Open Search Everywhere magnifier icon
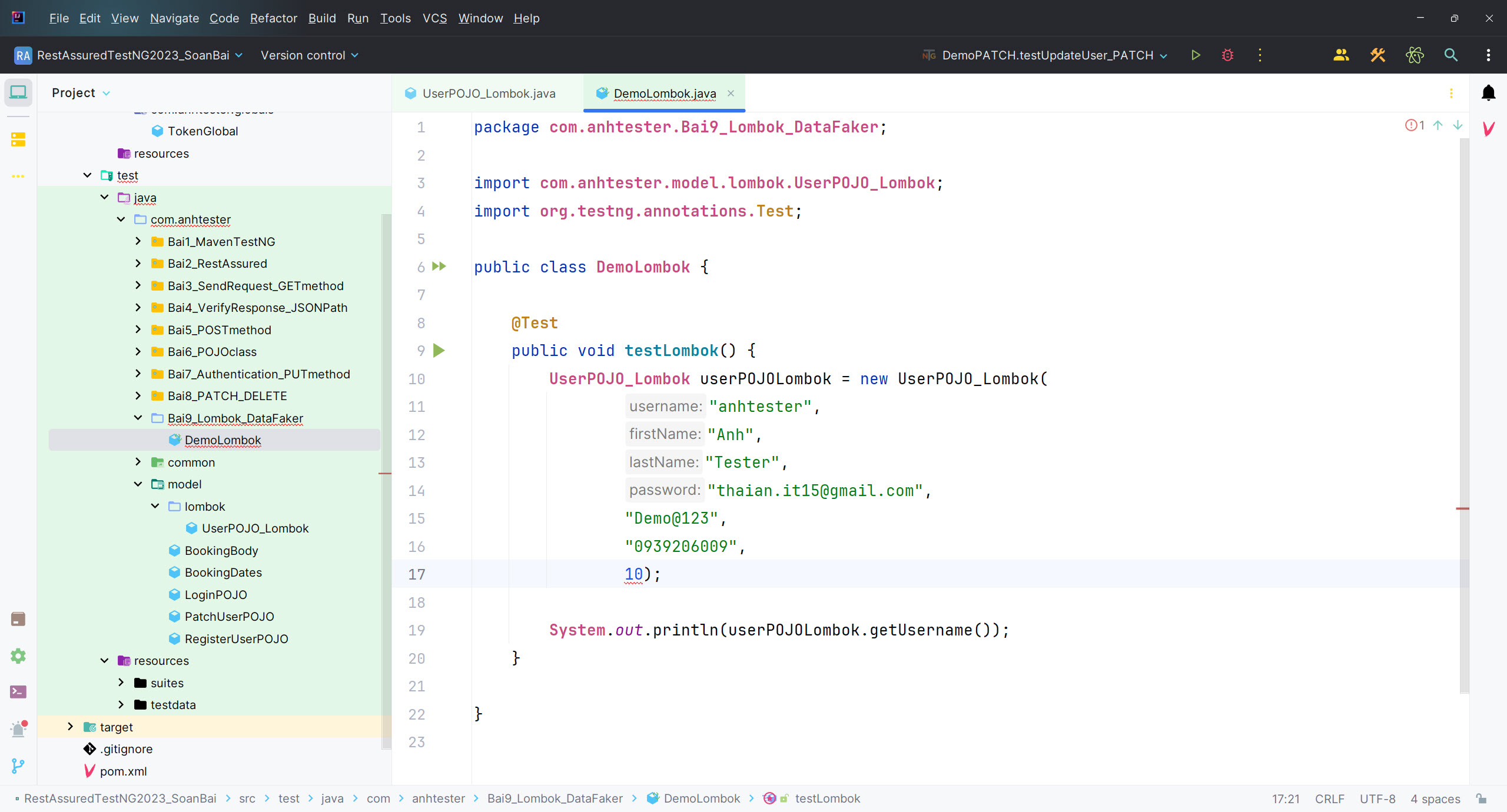This screenshot has height=812, width=1507. [x=1450, y=55]
